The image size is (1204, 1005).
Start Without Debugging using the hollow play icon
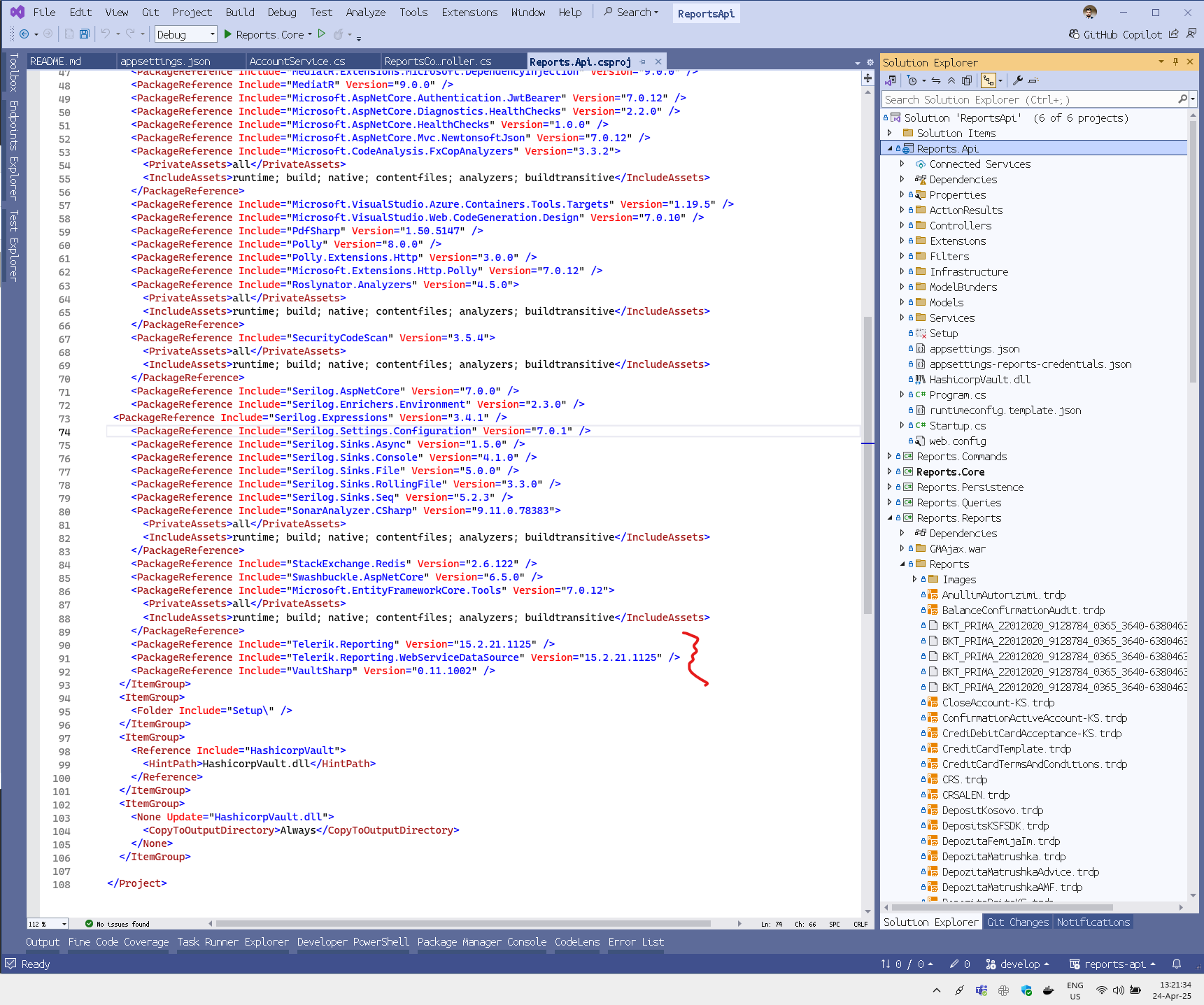click(322, 34)
